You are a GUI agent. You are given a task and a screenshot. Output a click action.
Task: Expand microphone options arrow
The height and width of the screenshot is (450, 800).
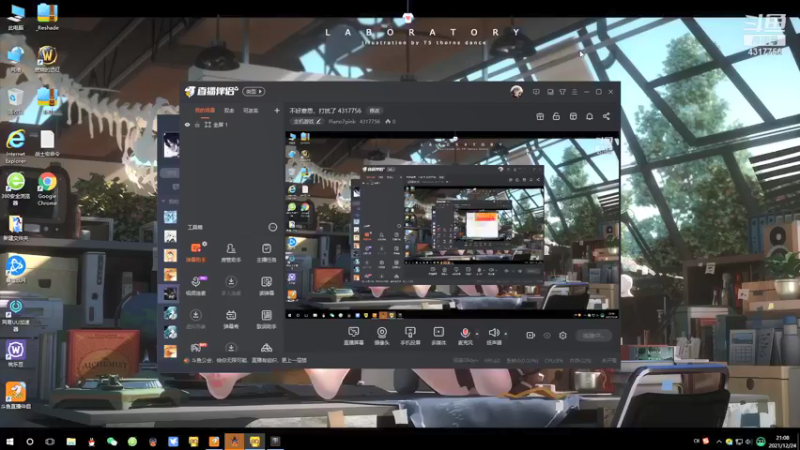click(477, 334)
